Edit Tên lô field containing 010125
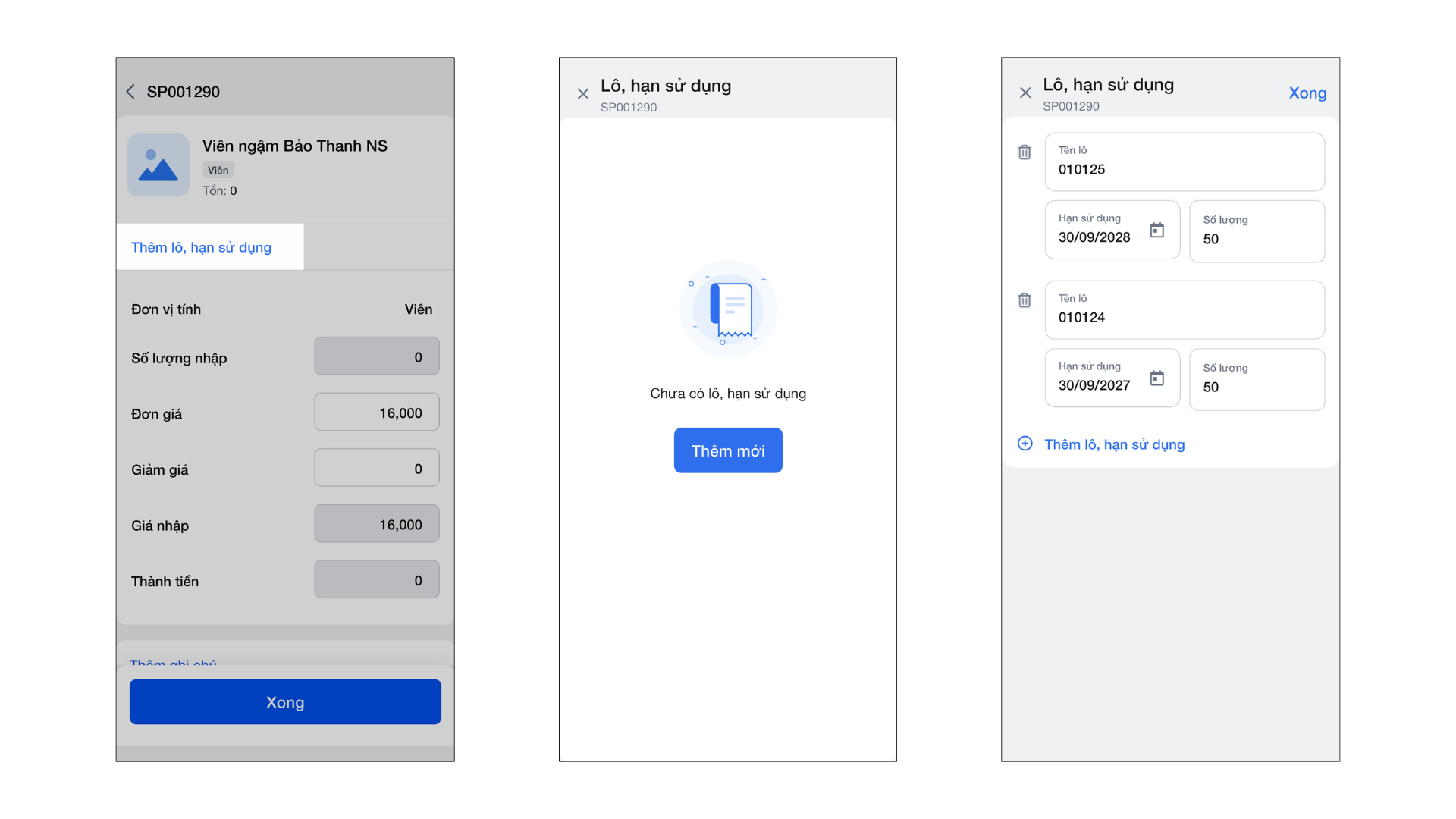 coord(1184,162)
